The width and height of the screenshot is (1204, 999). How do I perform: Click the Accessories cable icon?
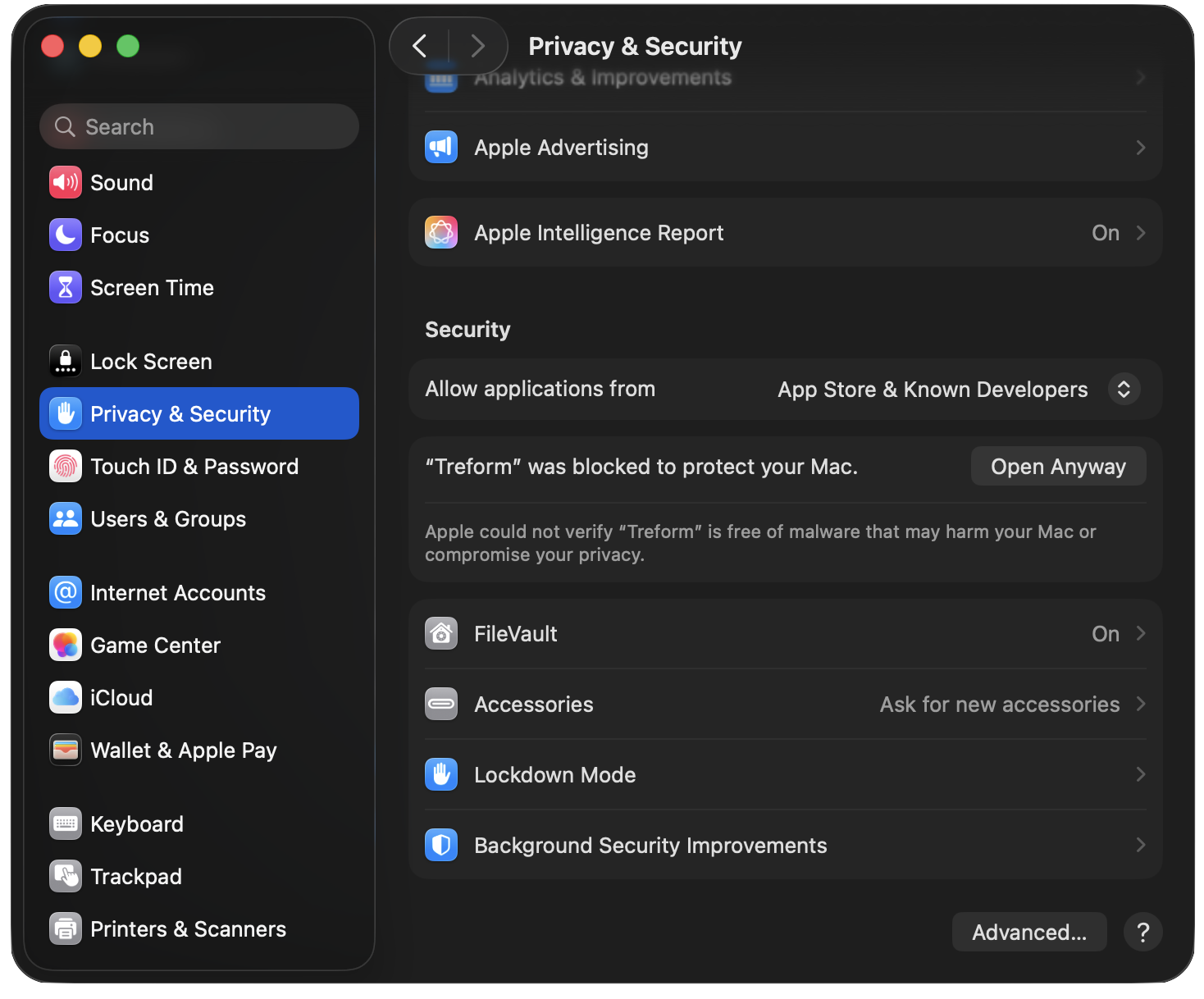click(x=441, y=704)
